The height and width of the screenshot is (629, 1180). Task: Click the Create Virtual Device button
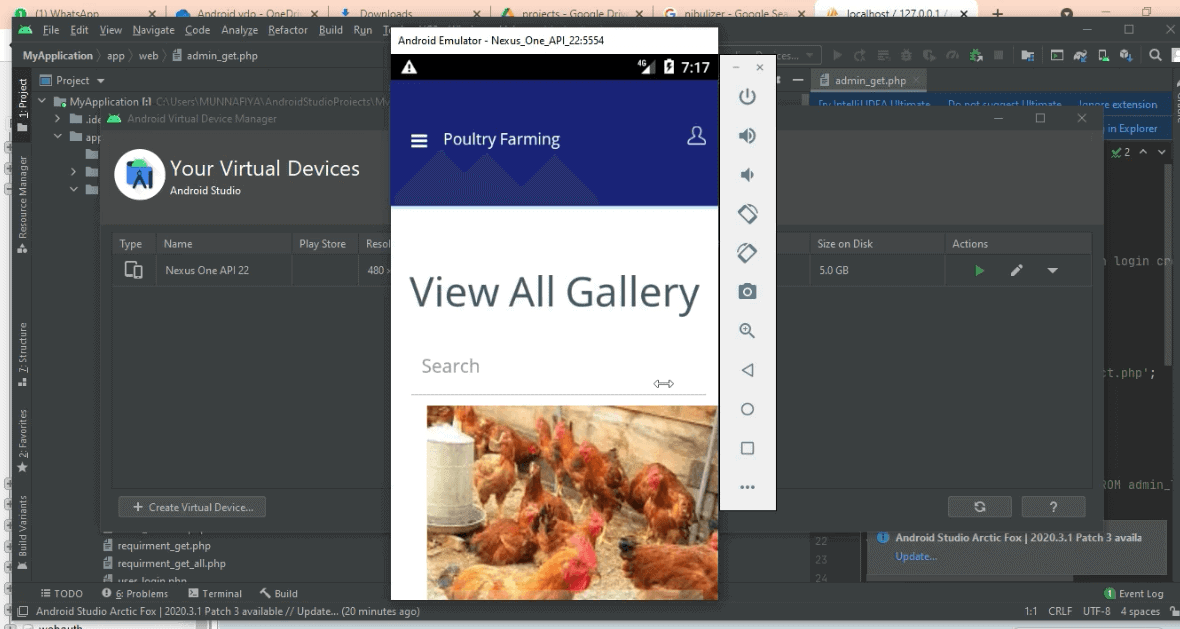point(192,507)
